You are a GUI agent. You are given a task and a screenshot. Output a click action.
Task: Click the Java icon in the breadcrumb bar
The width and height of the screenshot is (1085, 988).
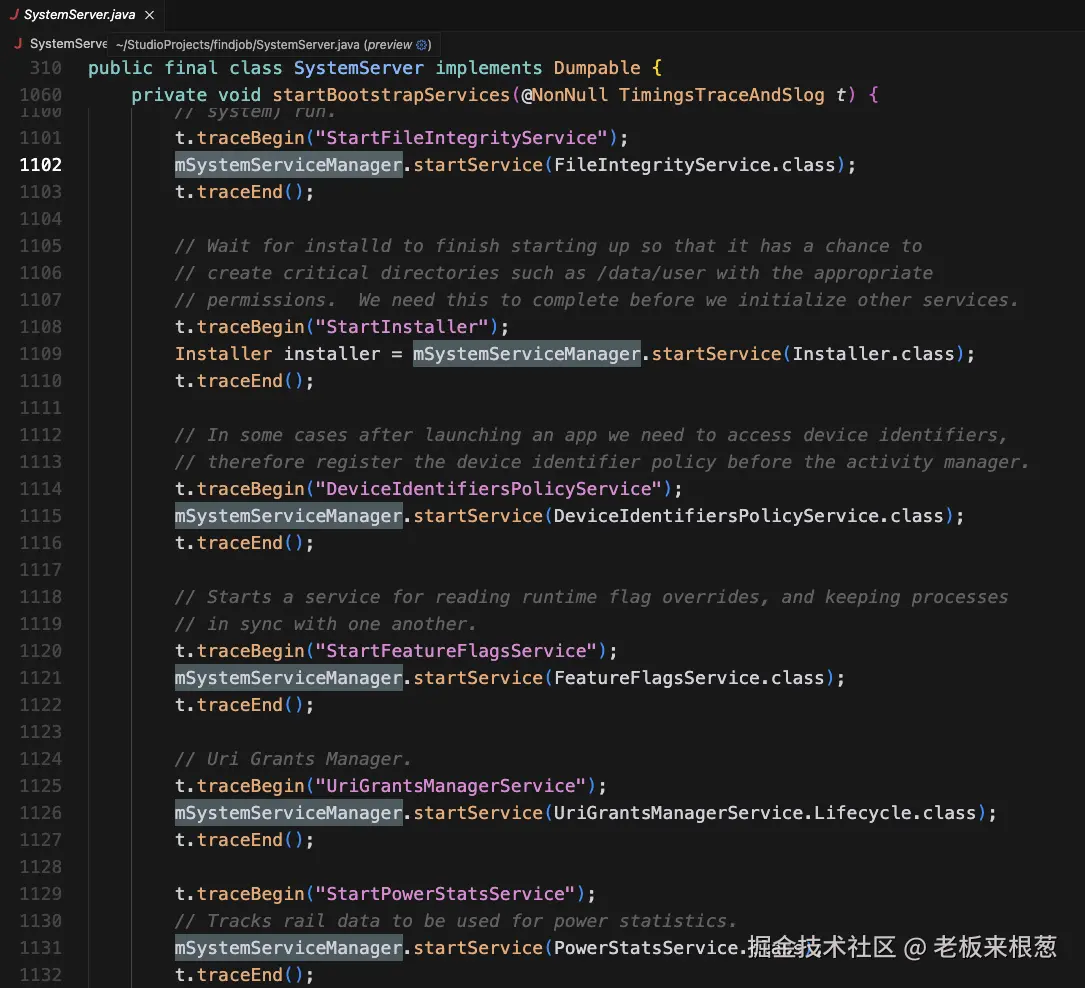coord(18,44)
